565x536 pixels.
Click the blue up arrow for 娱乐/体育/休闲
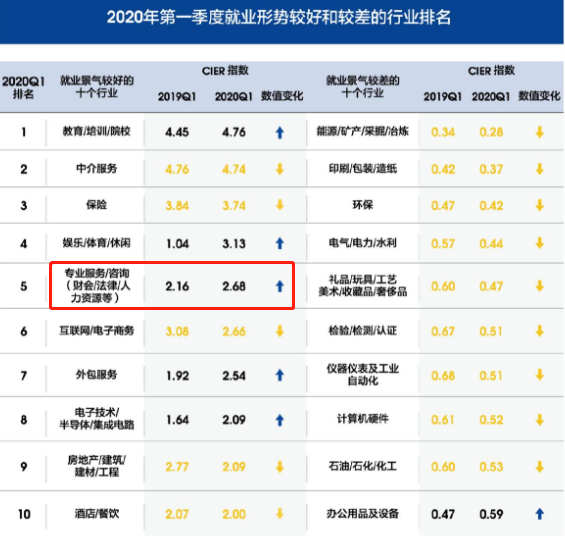[280, 244]
